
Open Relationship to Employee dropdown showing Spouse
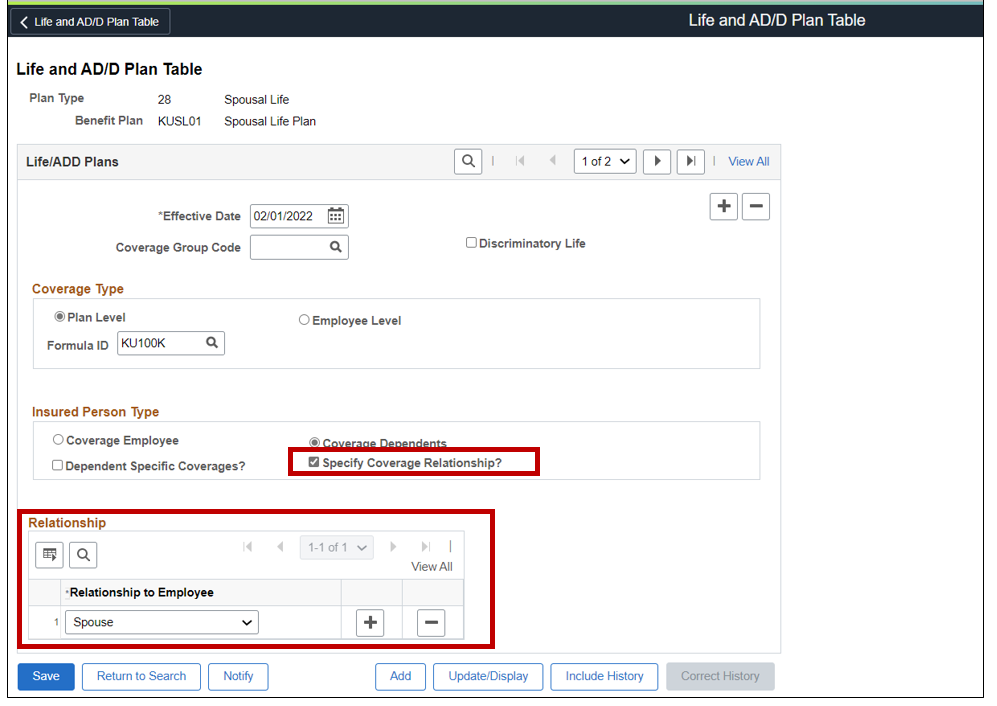[162, 622]
